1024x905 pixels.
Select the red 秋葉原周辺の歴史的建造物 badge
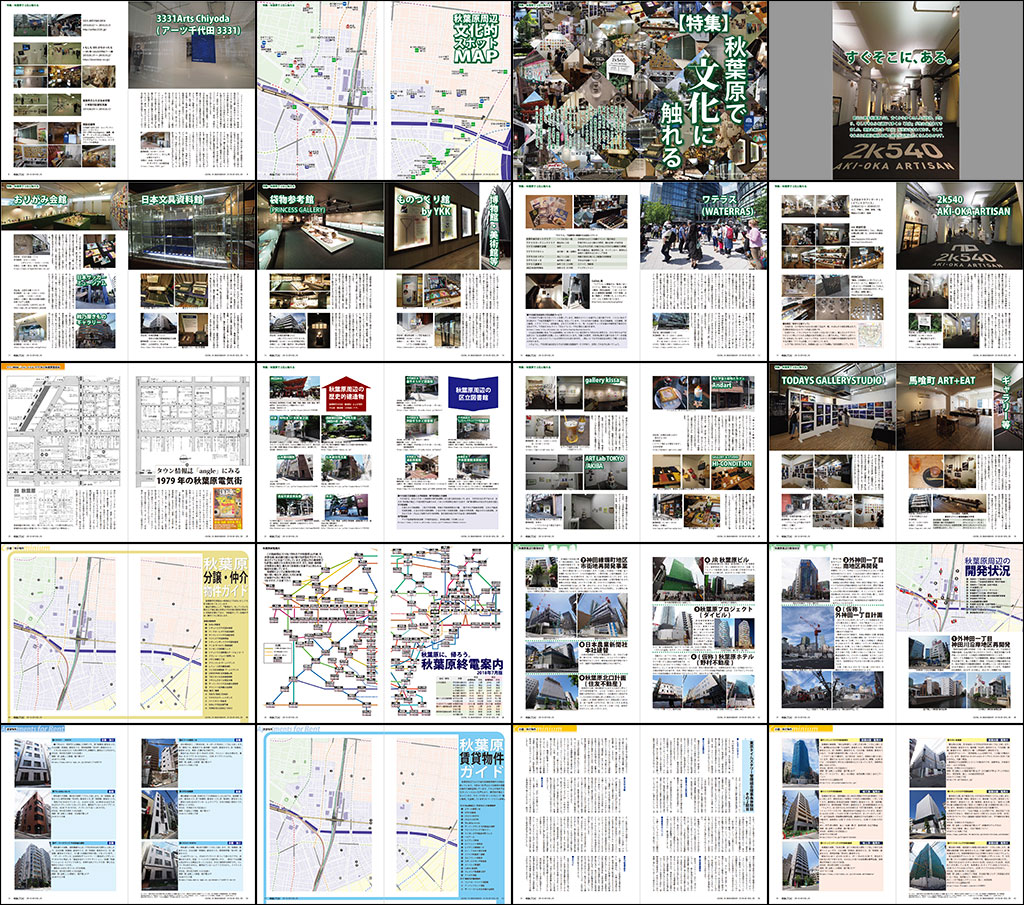click(346, 394)
